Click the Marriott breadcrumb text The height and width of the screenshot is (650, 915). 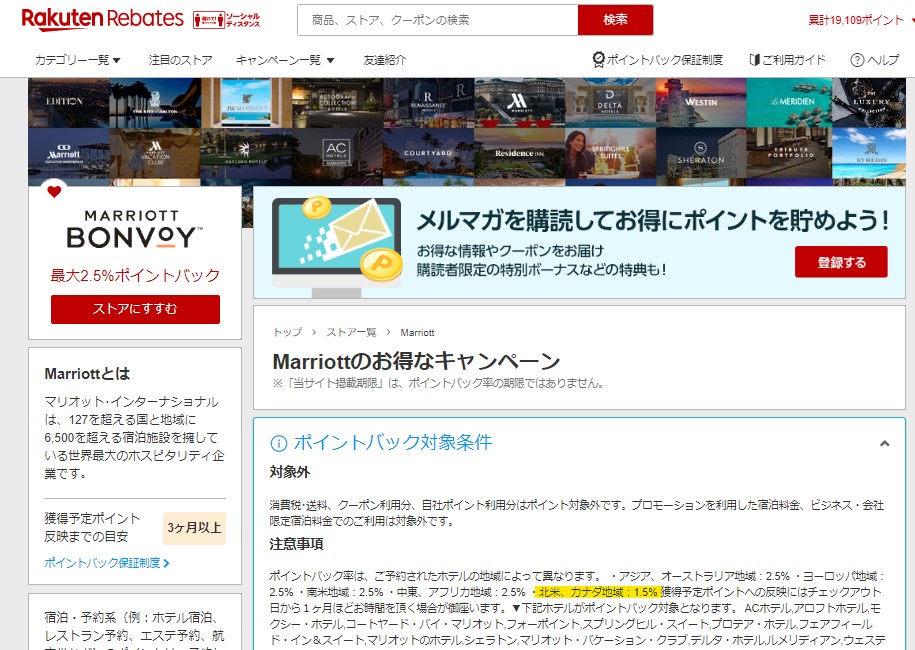click(x=417, y=333)
